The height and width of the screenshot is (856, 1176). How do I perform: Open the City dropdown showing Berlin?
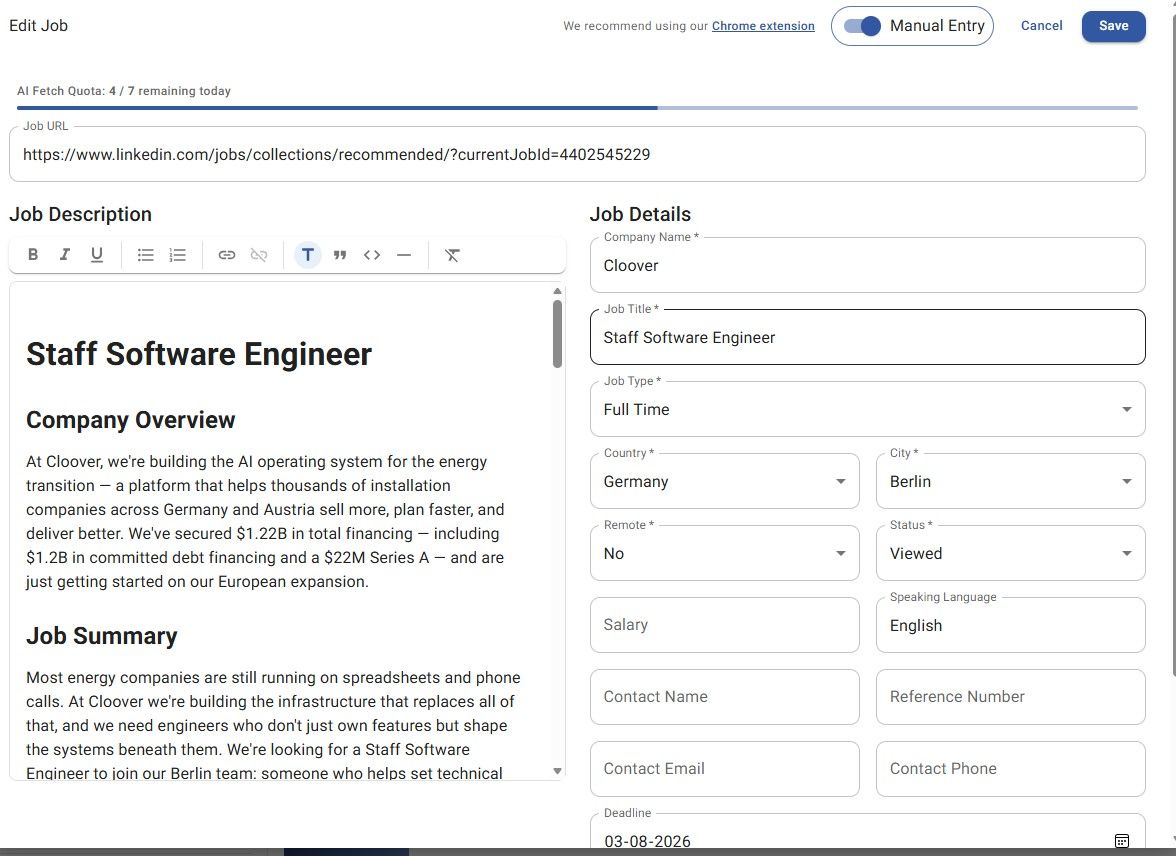pyautogui.click(x=1010, y=482)
